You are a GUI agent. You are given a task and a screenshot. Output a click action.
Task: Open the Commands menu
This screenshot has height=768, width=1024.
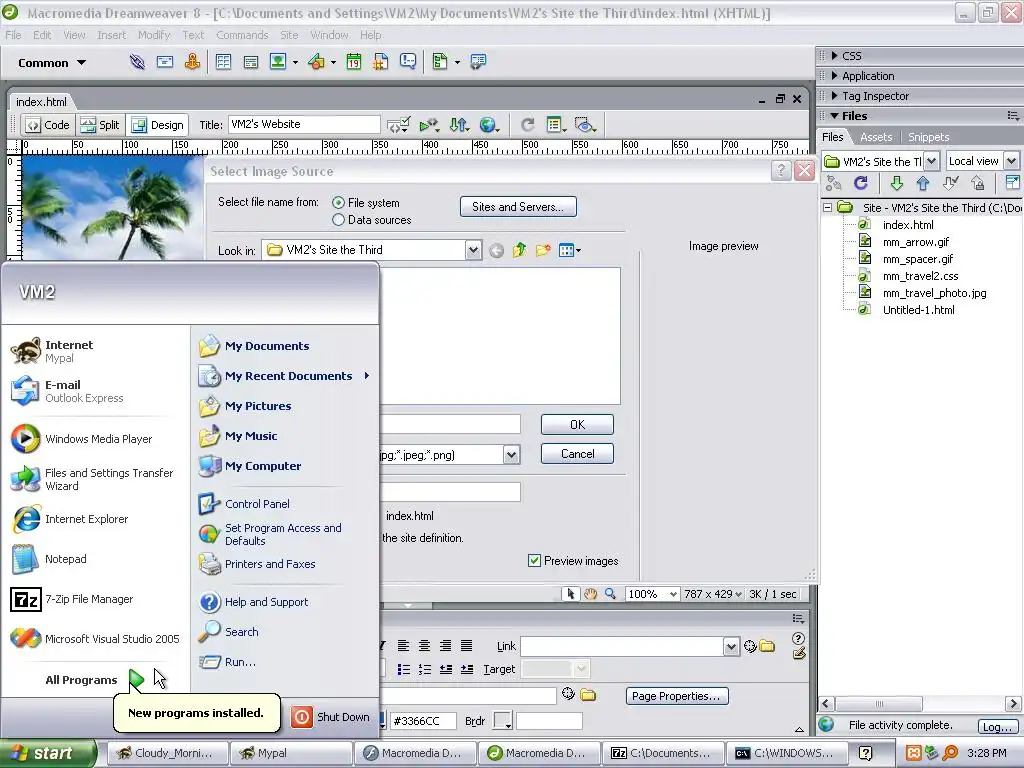(242, 35)
